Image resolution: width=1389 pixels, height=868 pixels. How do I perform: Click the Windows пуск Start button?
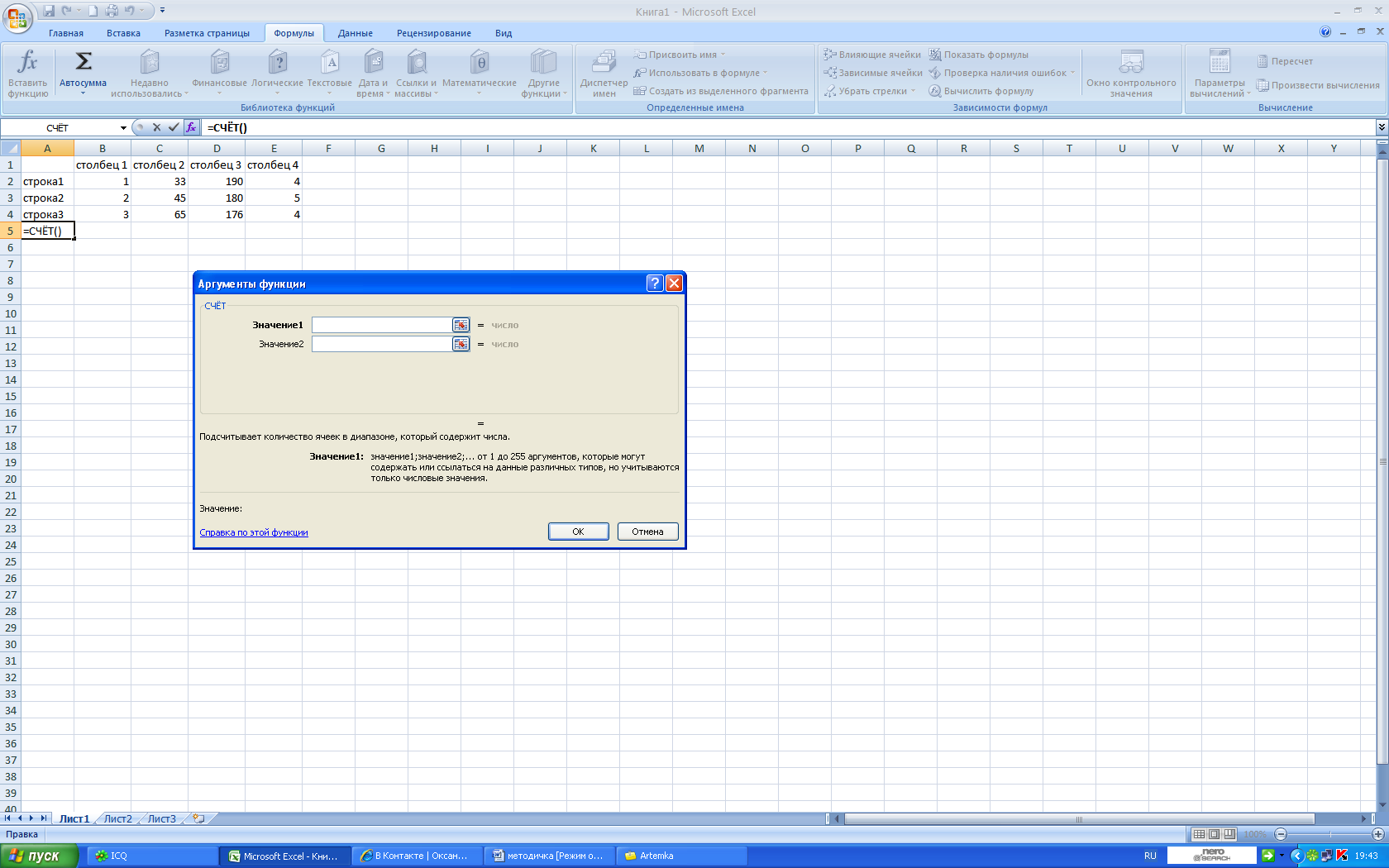pos(39,856)
